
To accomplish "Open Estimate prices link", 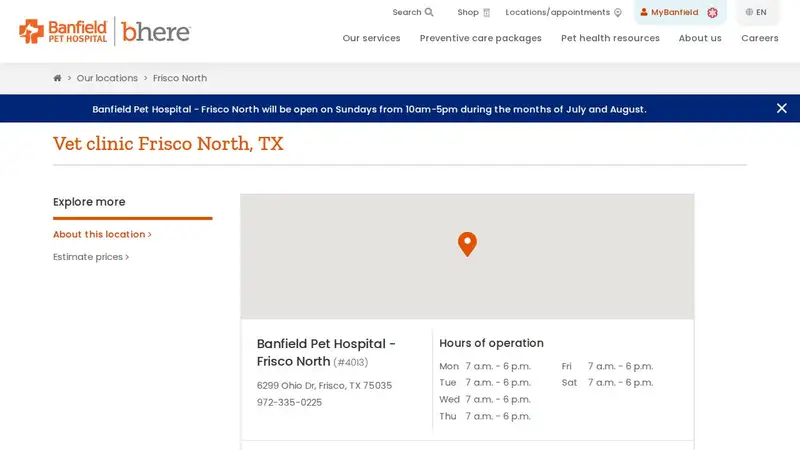I will tap(91, 257).
